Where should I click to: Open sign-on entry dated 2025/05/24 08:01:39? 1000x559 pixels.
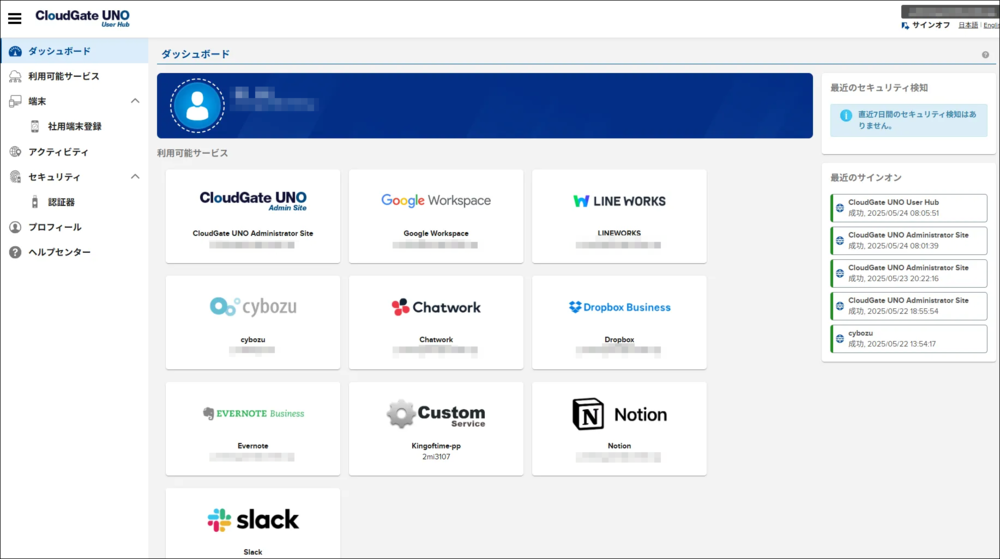(909, 240)
